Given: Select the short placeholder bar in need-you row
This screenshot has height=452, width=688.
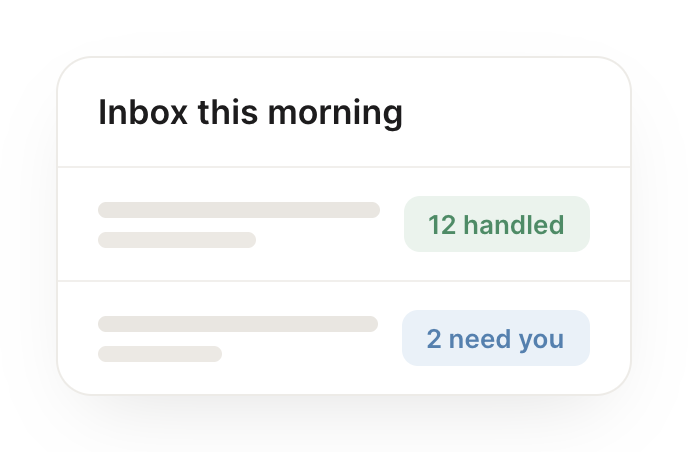Looking at the screenshot, I should [160, 354].
